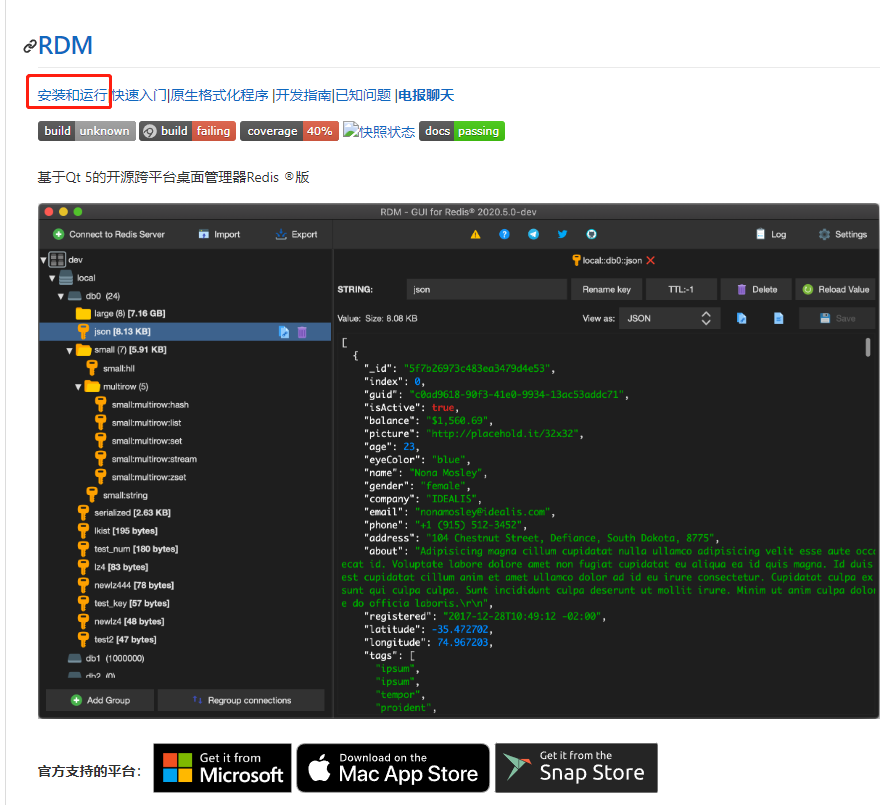Select lkist [195 bytes] key
The height and width of the screenshot is (805, 895).
click(118, 531)
